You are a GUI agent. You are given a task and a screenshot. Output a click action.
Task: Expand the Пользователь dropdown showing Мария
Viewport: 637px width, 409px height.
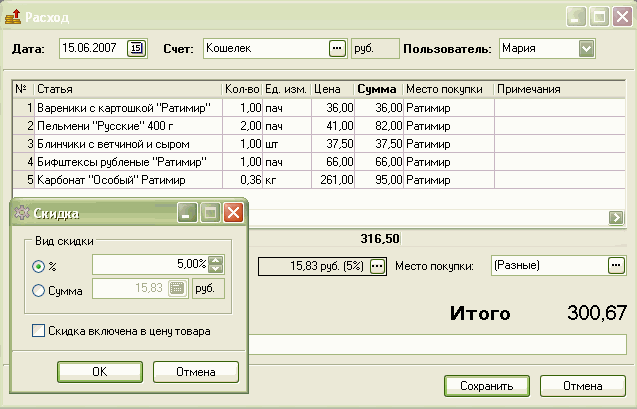pyautogui.click(x=586, y=48)
